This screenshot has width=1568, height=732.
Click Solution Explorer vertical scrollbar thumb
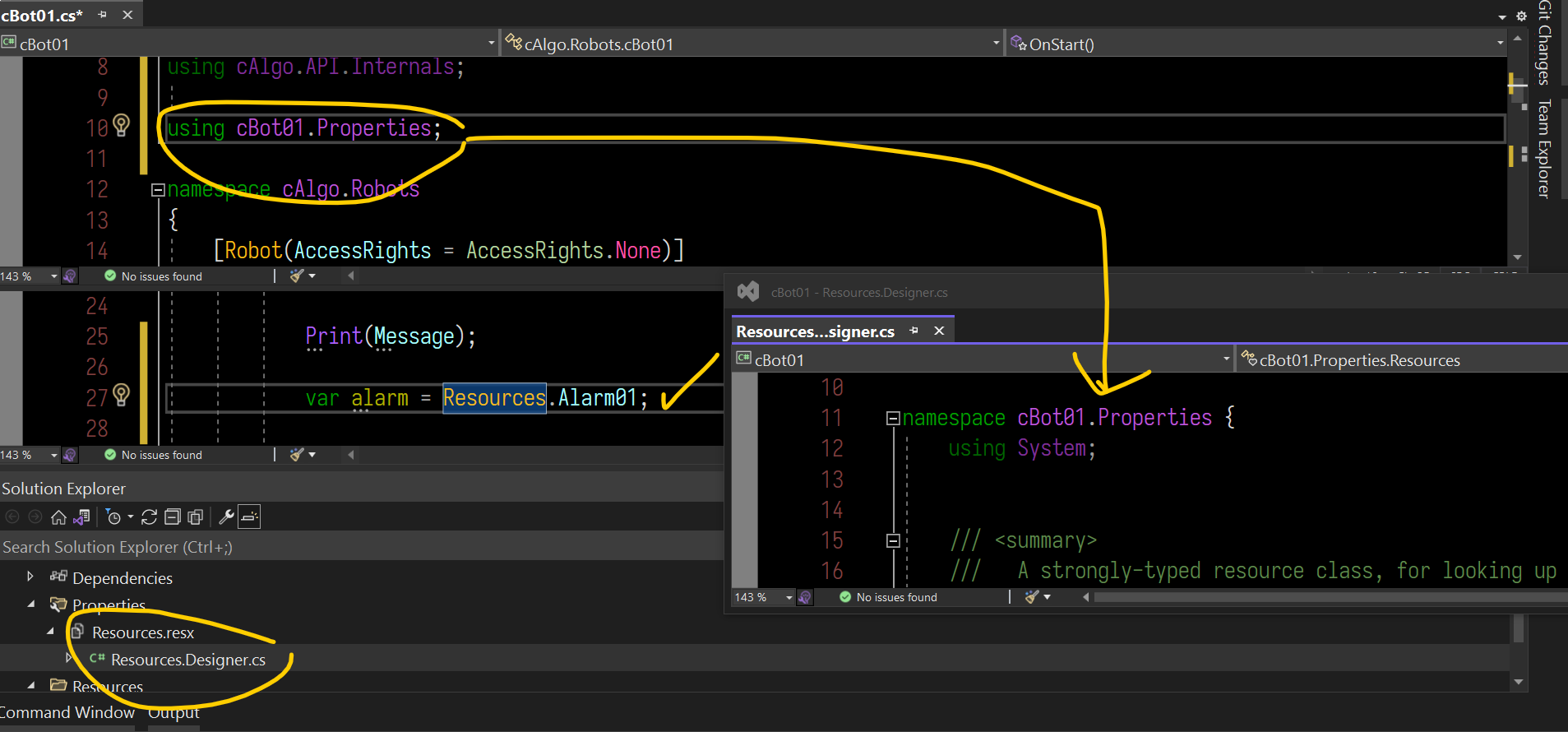coord(1518,628)
